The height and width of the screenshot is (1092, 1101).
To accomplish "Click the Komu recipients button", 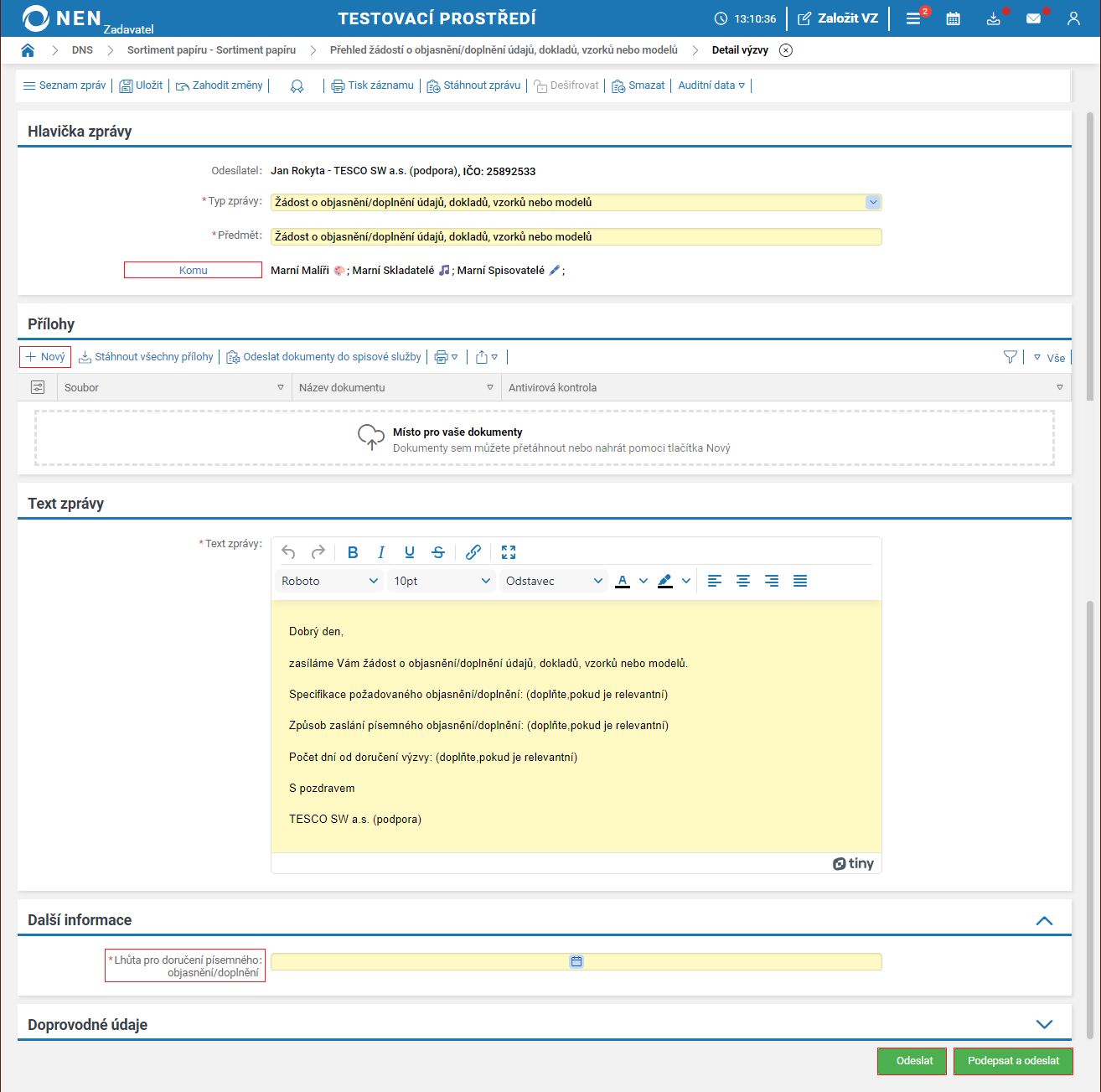I will pyautogui.click(x=193, y=270).
